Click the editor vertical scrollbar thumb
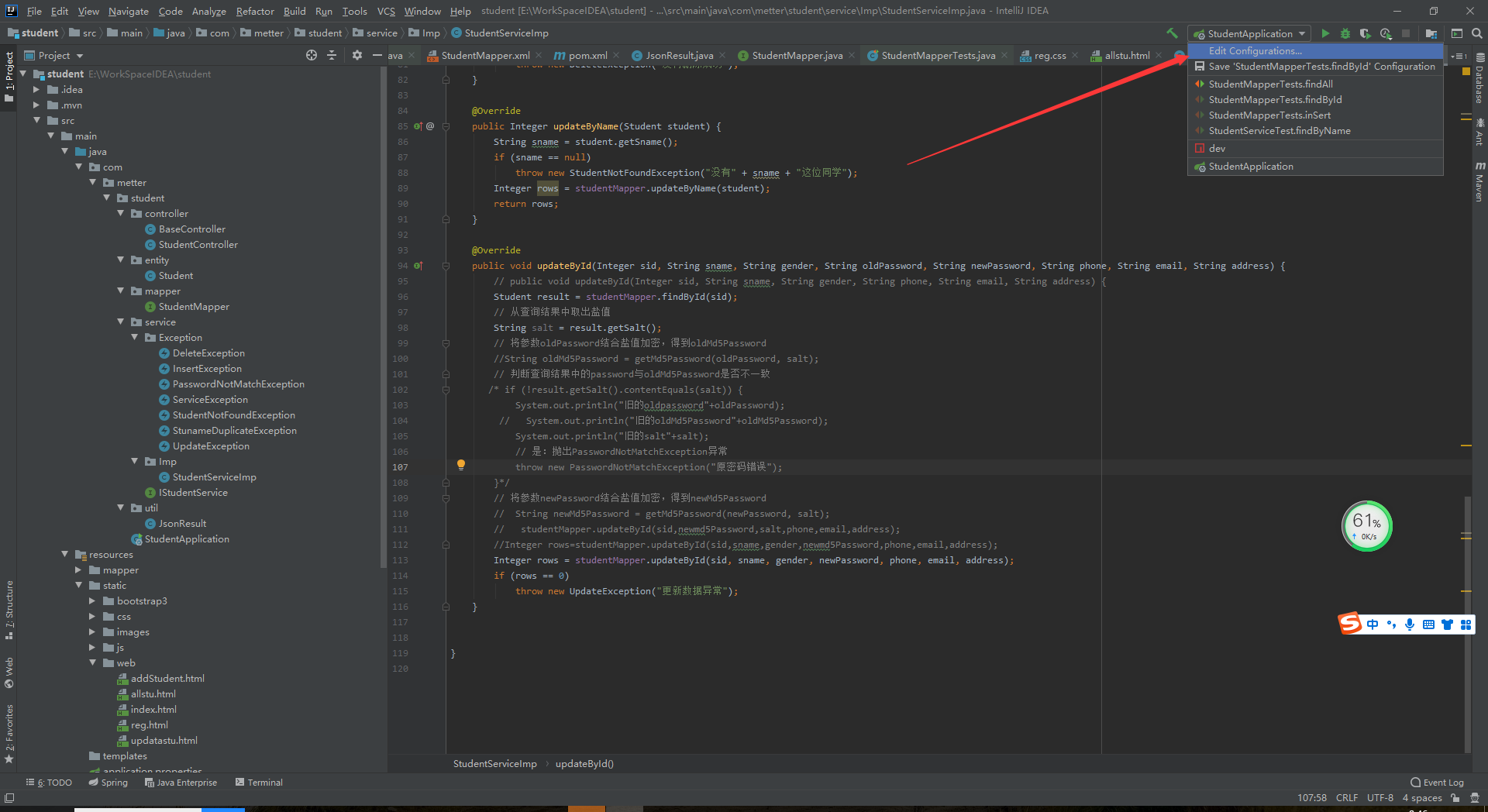The image size is (1488, 812). click(x=1468, y=624)
